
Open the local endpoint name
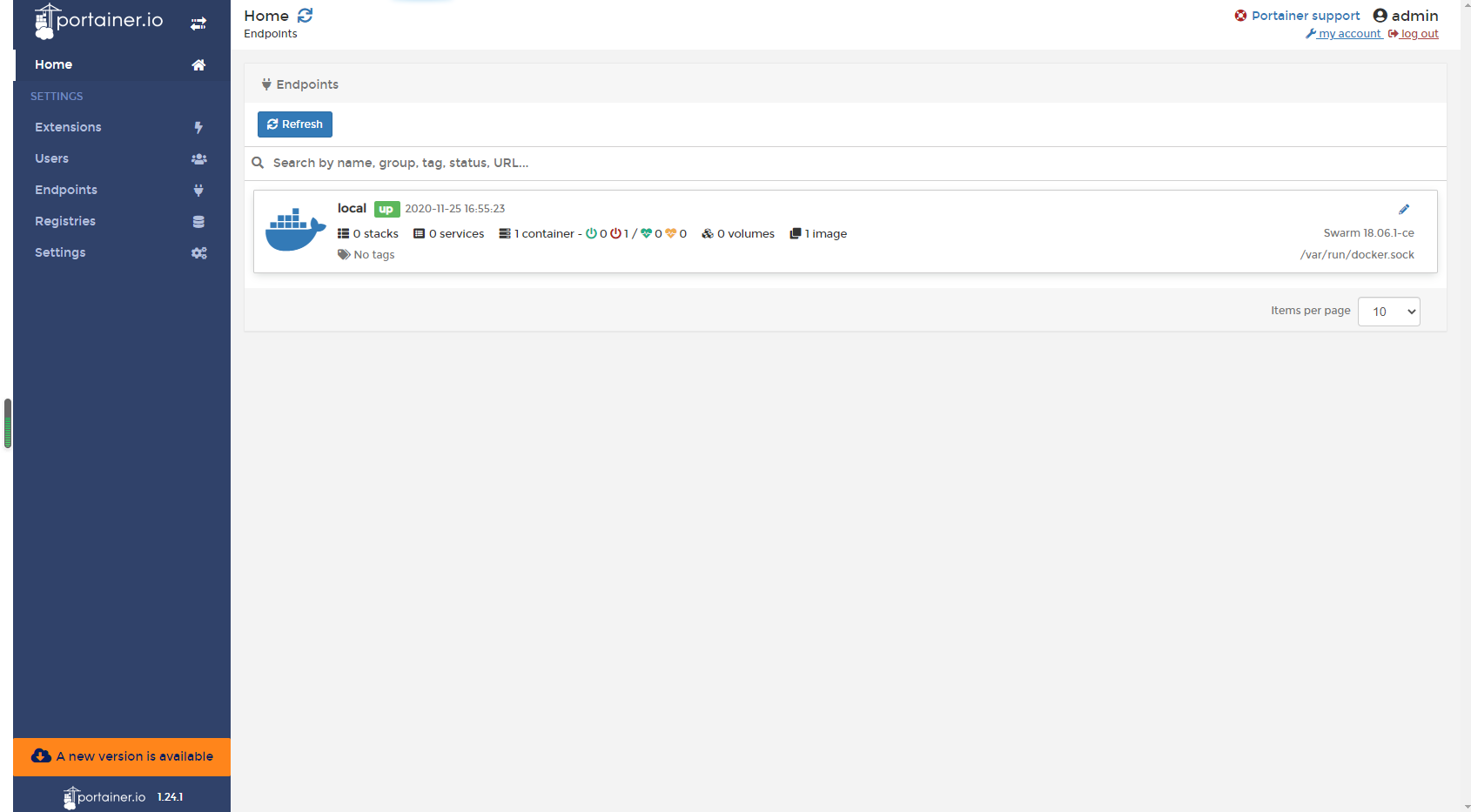pyautogui.click(x=352, y=208)
